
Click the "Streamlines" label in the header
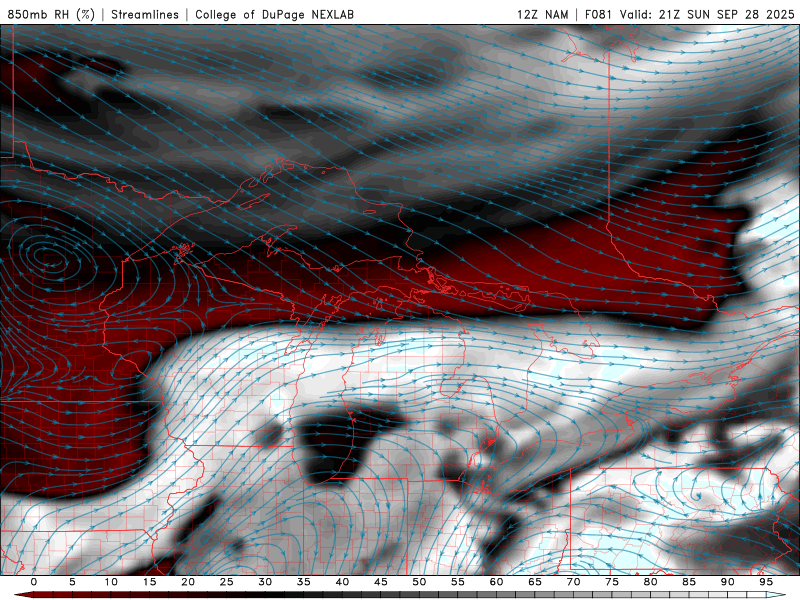coord(145,14)
